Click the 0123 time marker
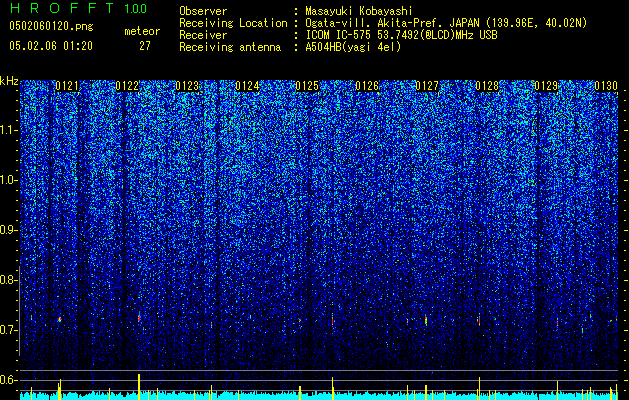The image size is (629, 400). [x=187, y=86]
